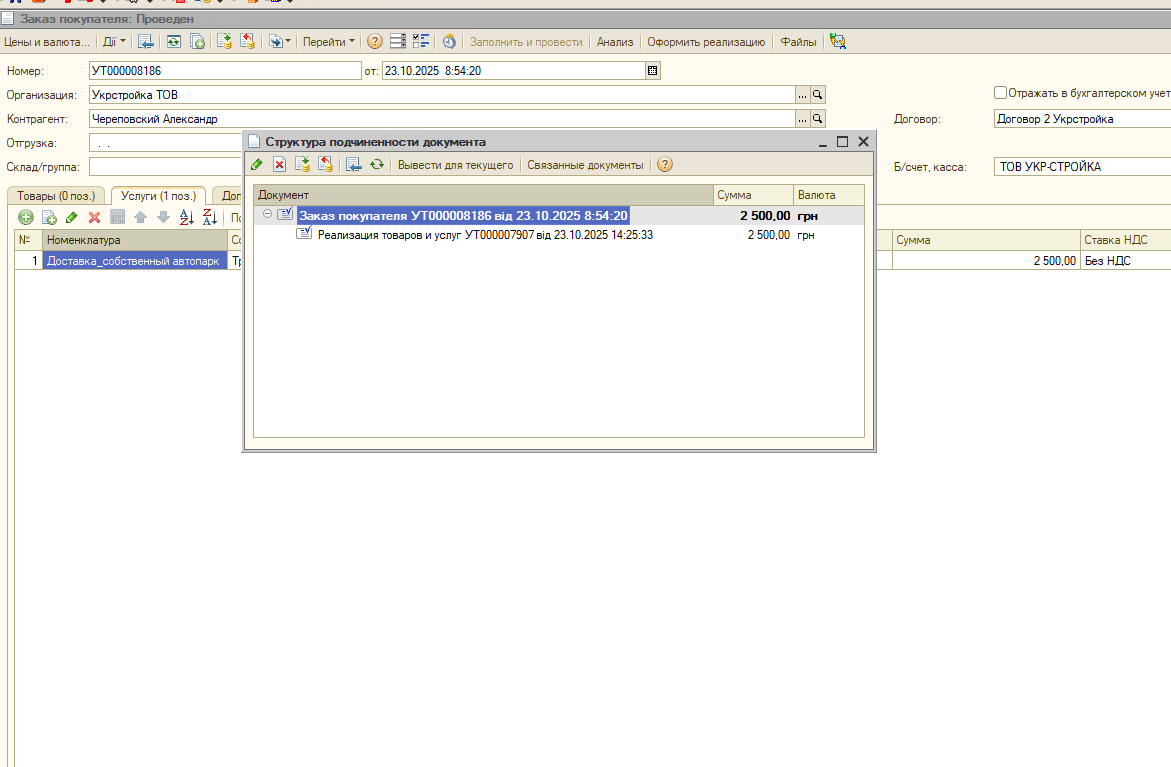
Task: Click the subordination structure icon in the toolbar
Action: pyautogui.click(x=421, y=42)
